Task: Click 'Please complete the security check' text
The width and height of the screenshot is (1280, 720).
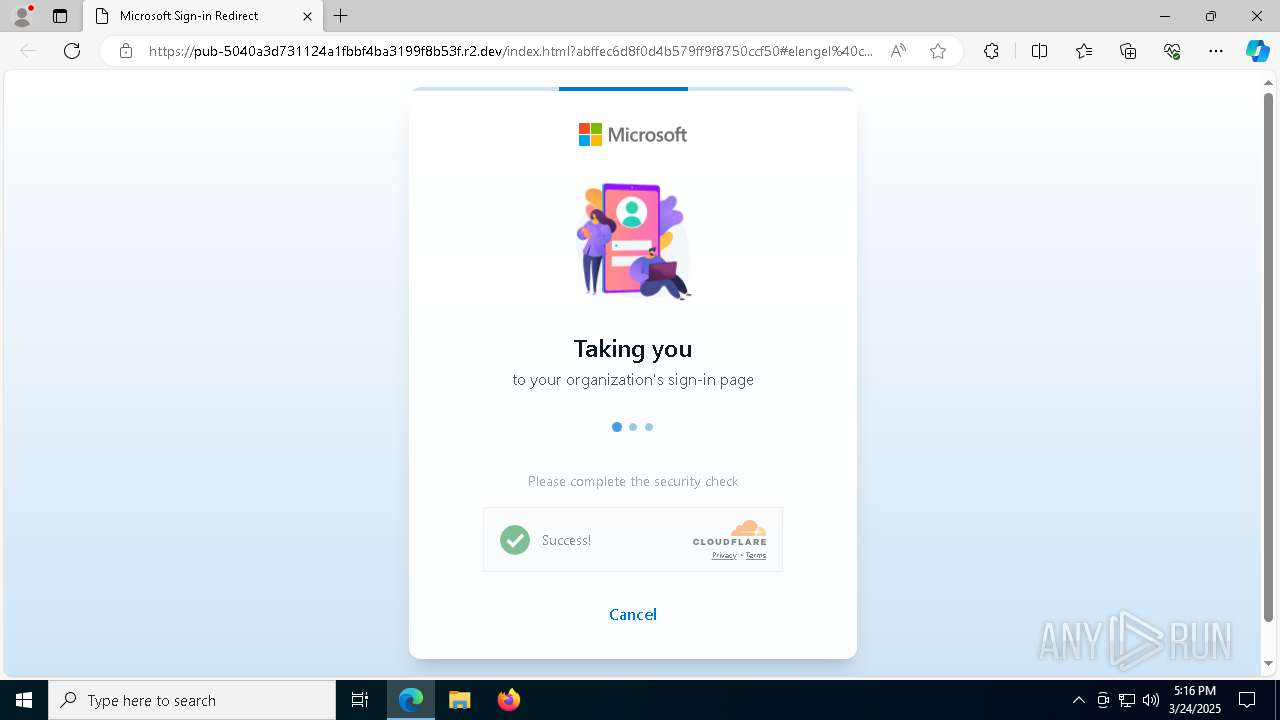Action: [633, 481]
